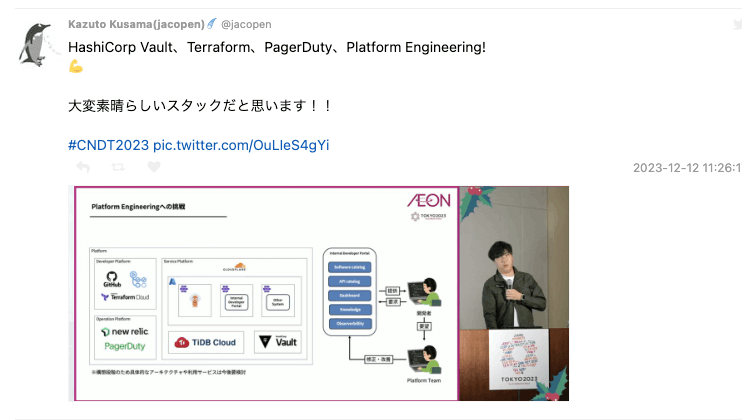This screenshot has width=742, height=420.
Task: Open pic.twitter.com/OuLIeS4gYi link
Action: pyautogui.click(x=241, y=145)
